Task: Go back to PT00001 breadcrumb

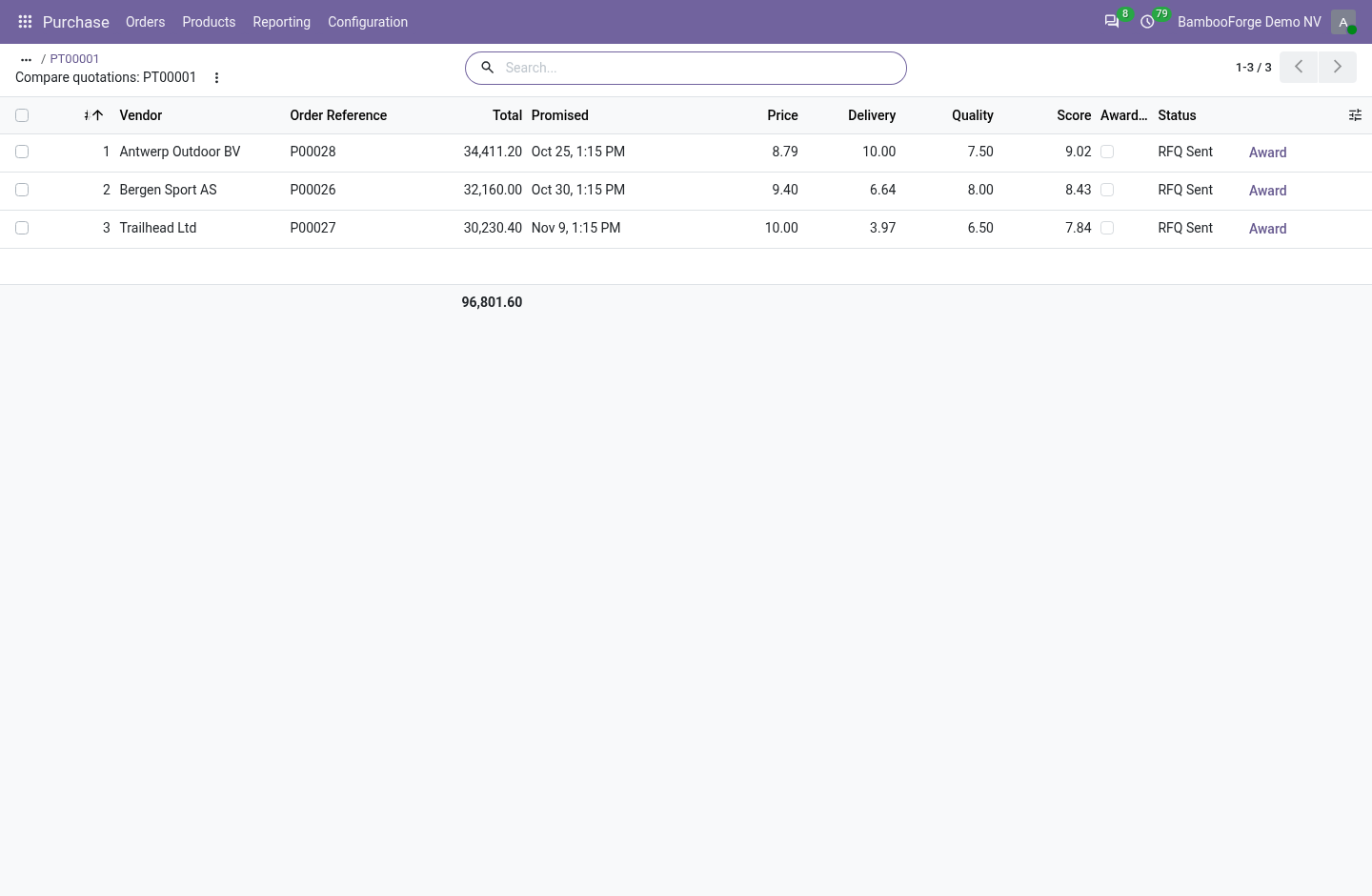Action: tap(74, 59)
